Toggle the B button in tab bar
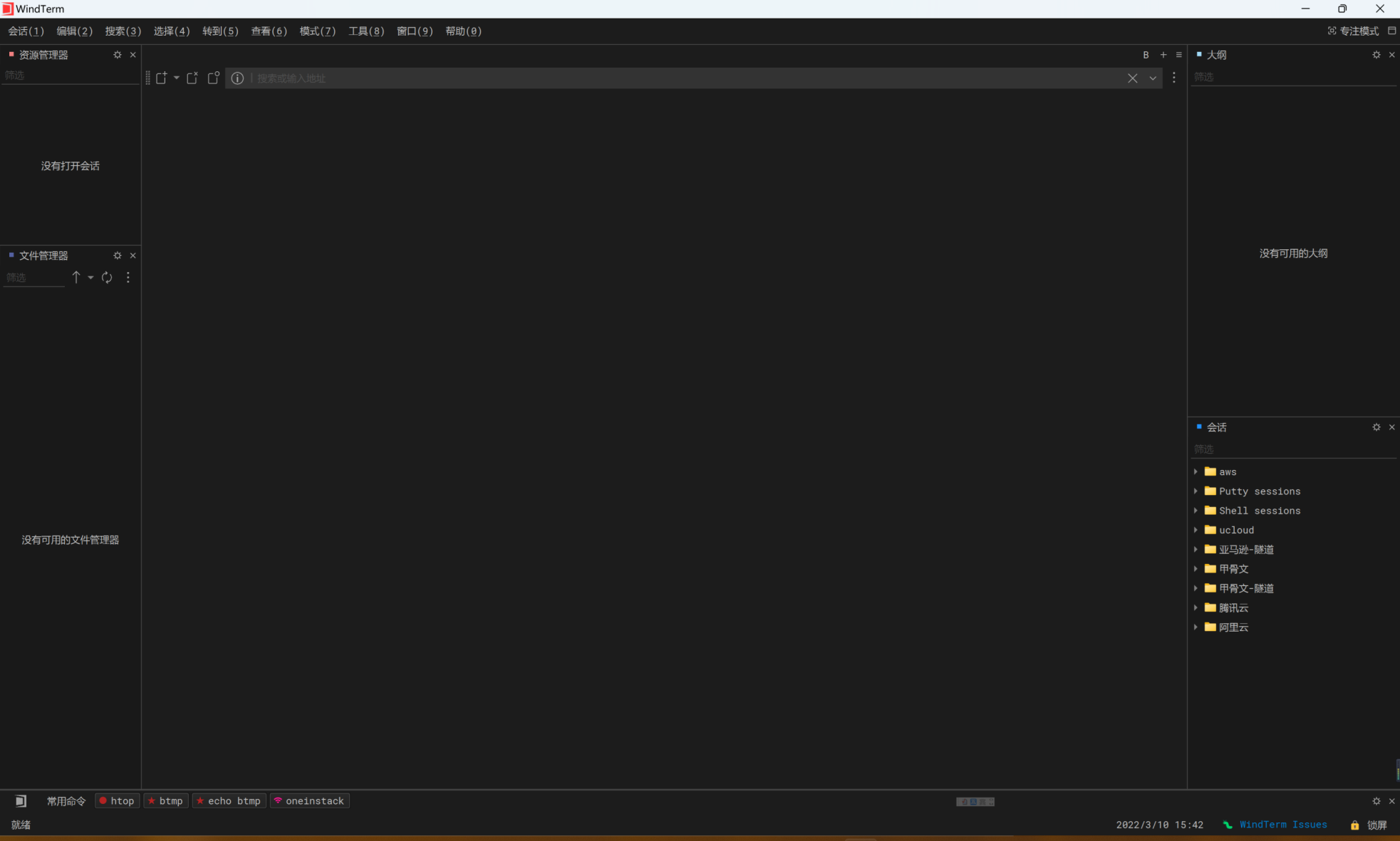 tap(1146, 55)
